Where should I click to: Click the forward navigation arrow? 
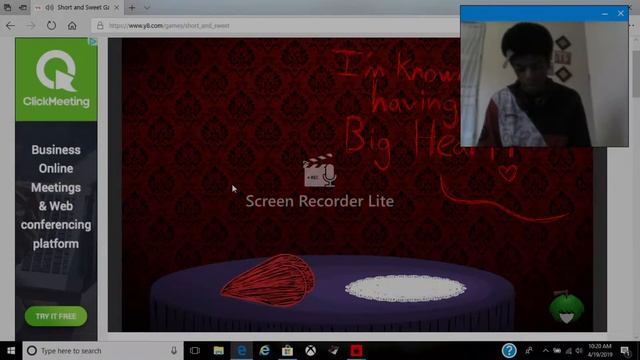pyautogui.click(x=31, y=26)
